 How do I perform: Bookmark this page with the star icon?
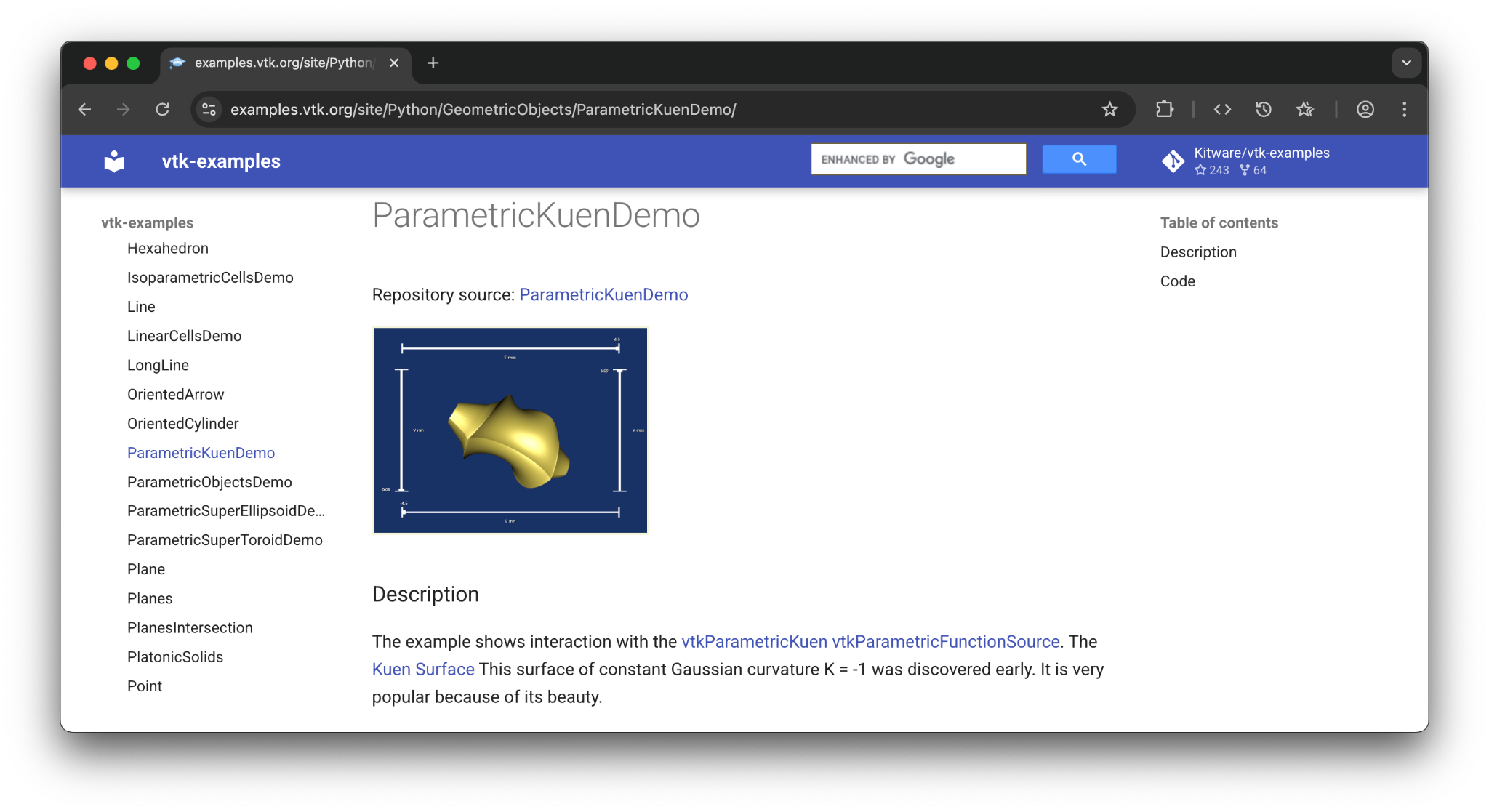pyautogui.click(x=1109, y=109)
